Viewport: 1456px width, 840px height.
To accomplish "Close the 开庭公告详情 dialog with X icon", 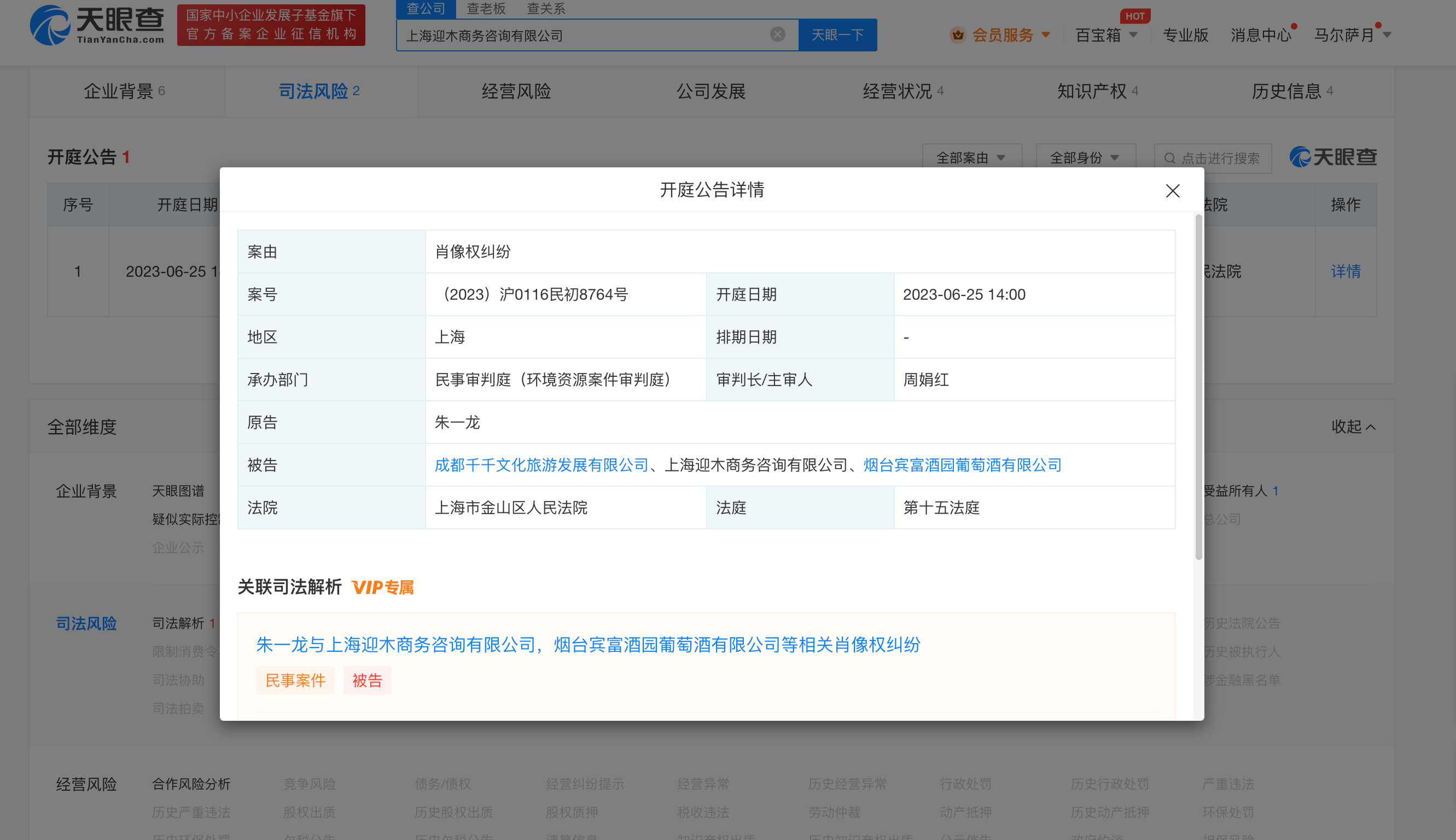I will point(1172,191).
